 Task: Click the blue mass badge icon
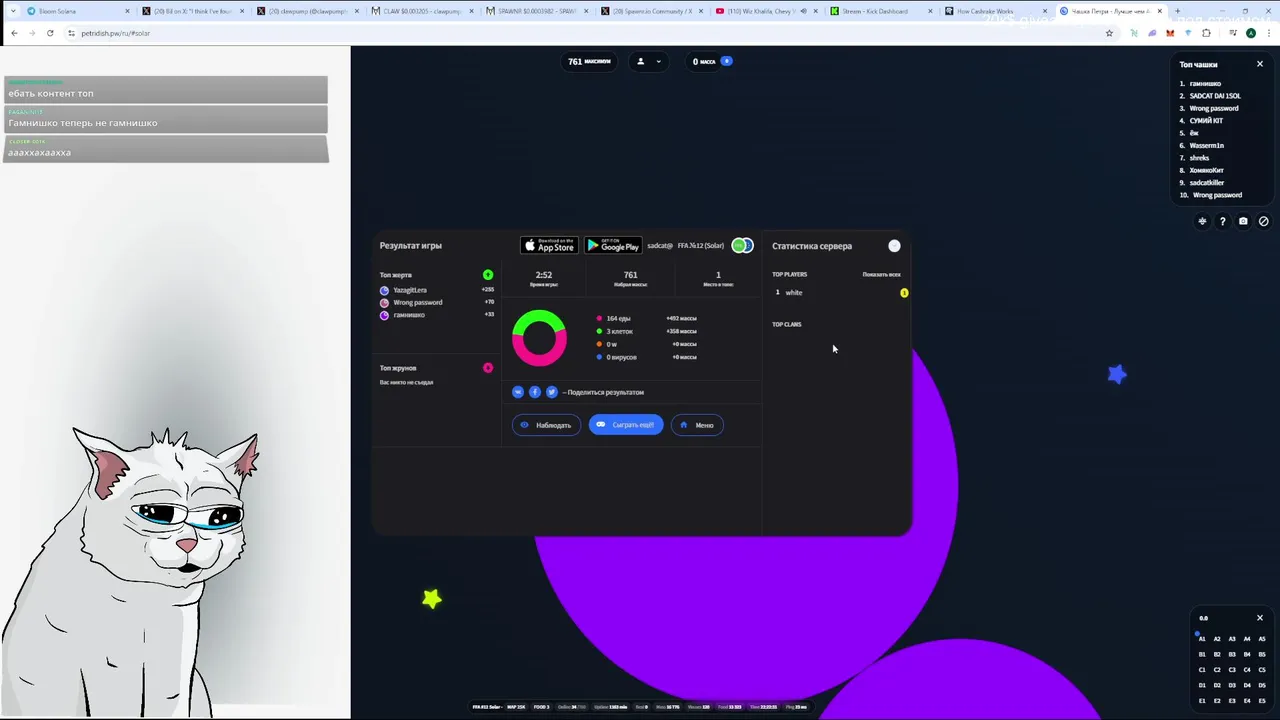[727, 61]
